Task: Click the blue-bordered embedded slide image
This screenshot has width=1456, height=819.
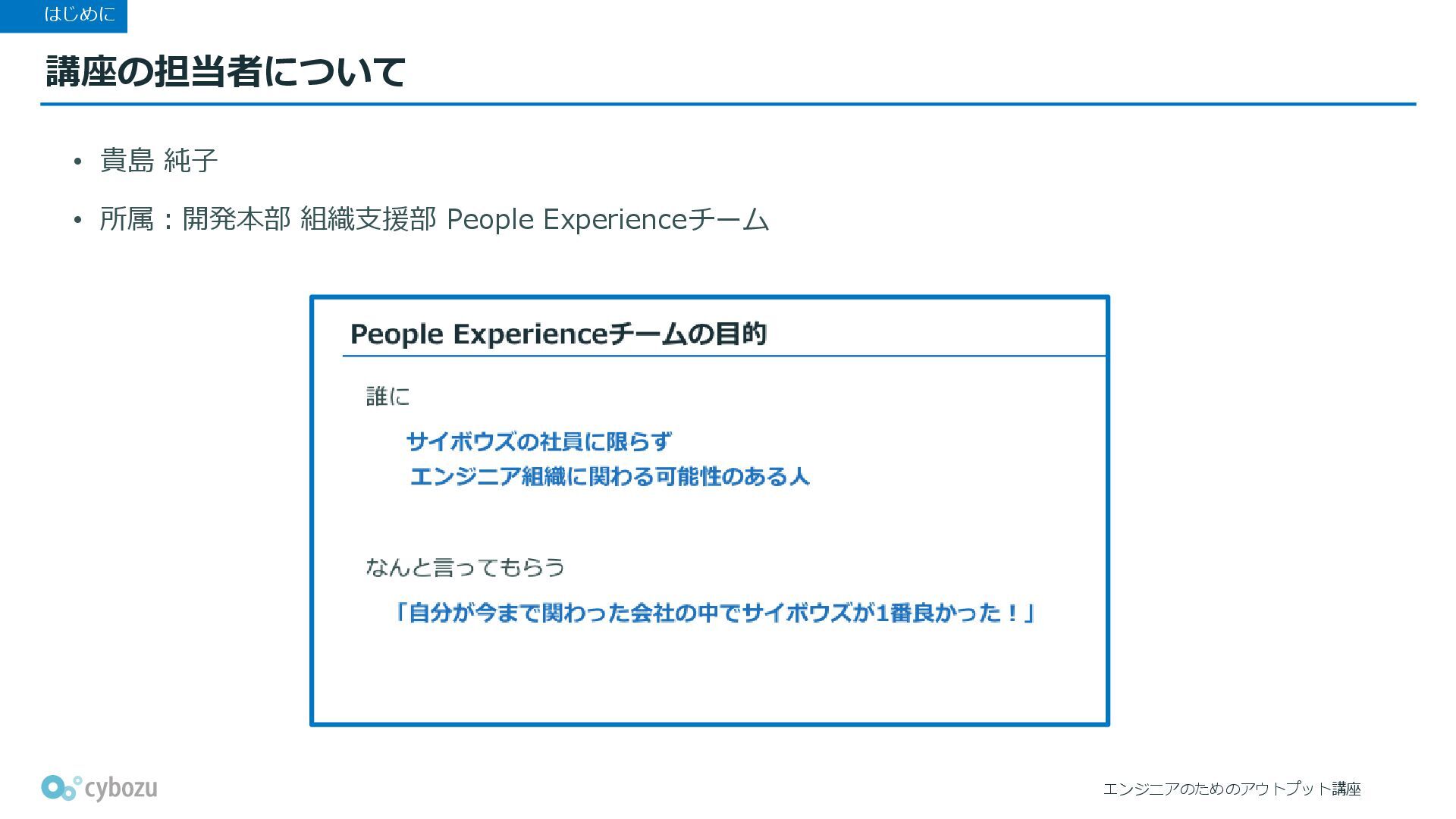Action: (x=710, y=510)
